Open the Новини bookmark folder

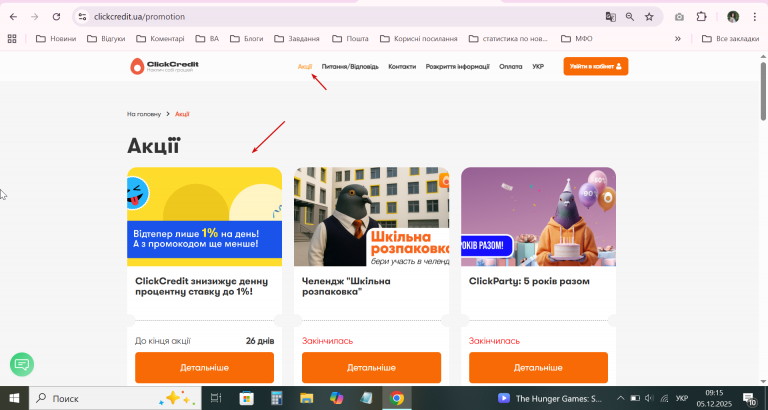[x=56, y=38]
